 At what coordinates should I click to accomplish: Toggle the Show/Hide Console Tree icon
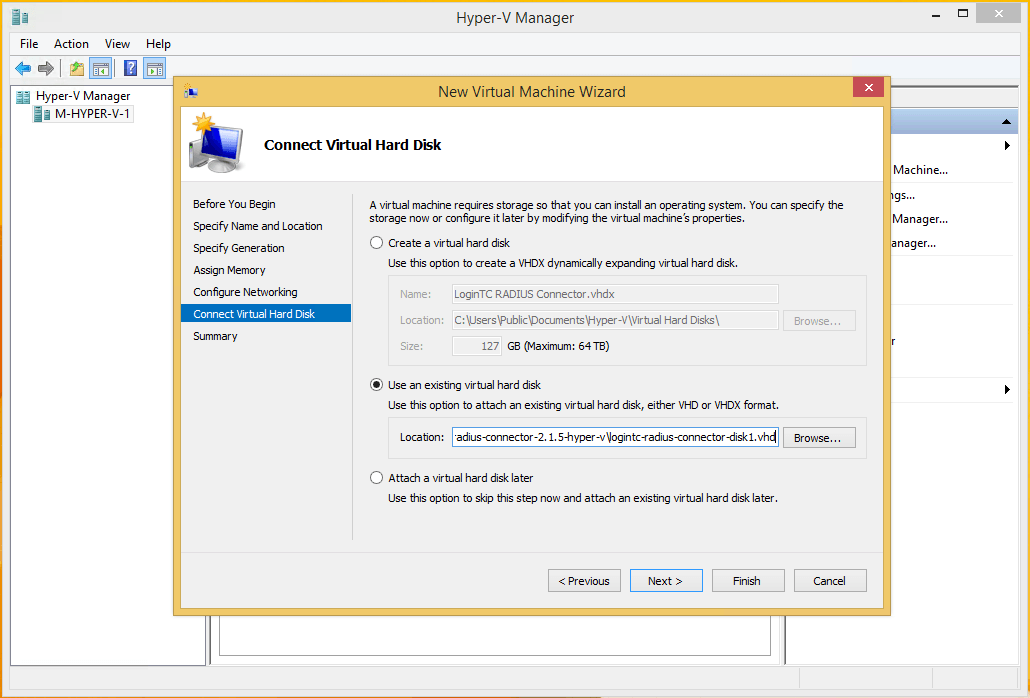[101, 68]
